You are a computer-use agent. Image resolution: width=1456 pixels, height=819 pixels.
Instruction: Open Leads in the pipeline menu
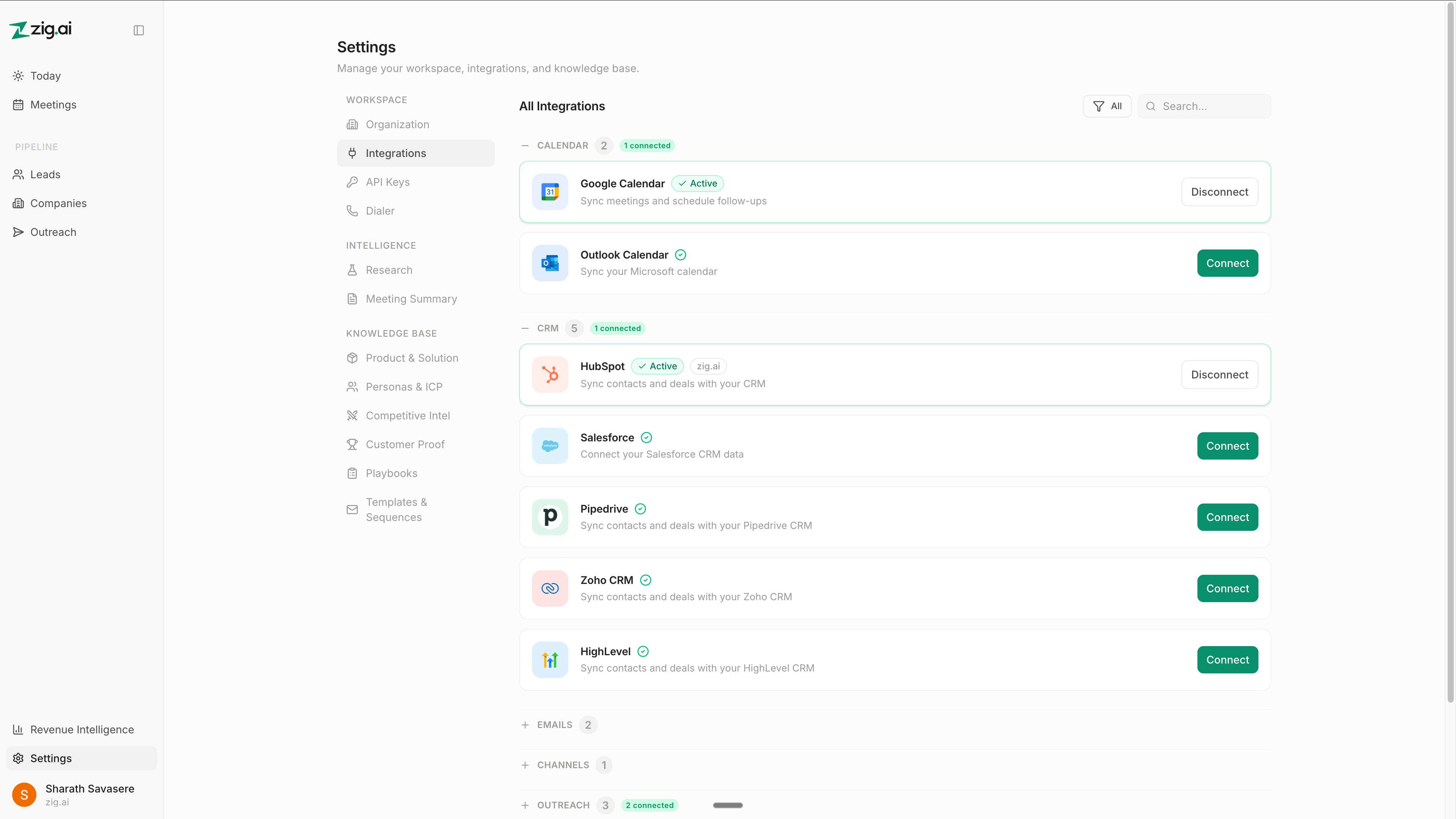[x=82, y=175]
